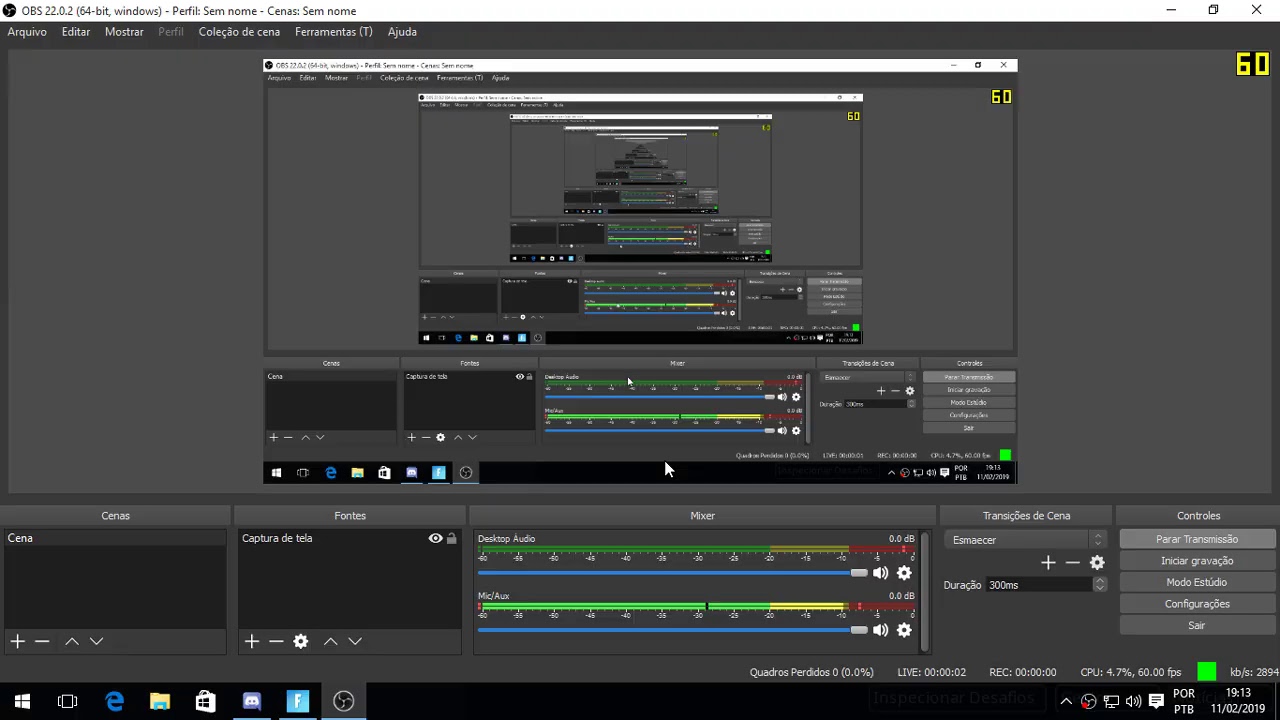The width and height of the screenshot is (1280, 720).
Task: Open the notification center icon
Action: coord(1156,701)
